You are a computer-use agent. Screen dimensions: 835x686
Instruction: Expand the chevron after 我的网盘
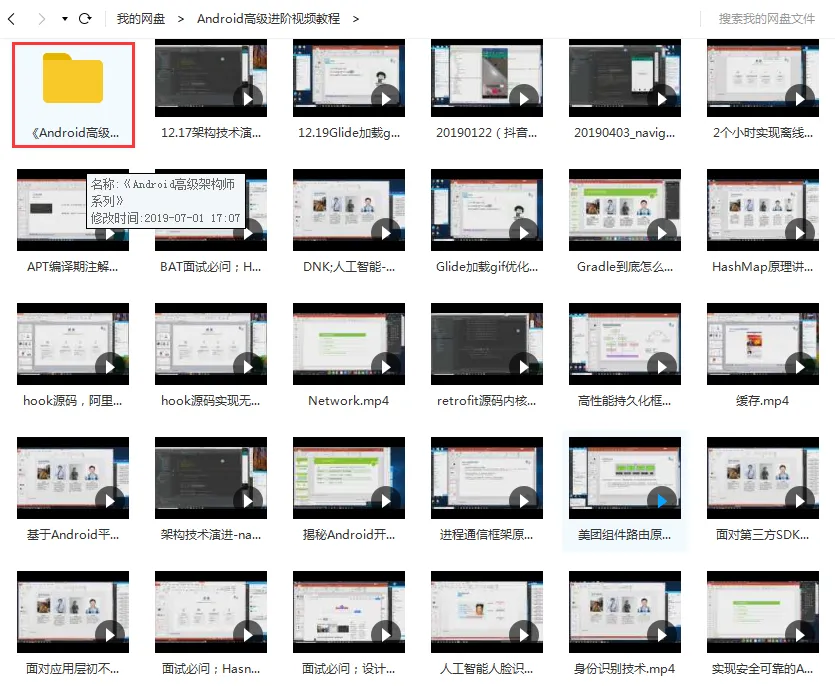181,19
